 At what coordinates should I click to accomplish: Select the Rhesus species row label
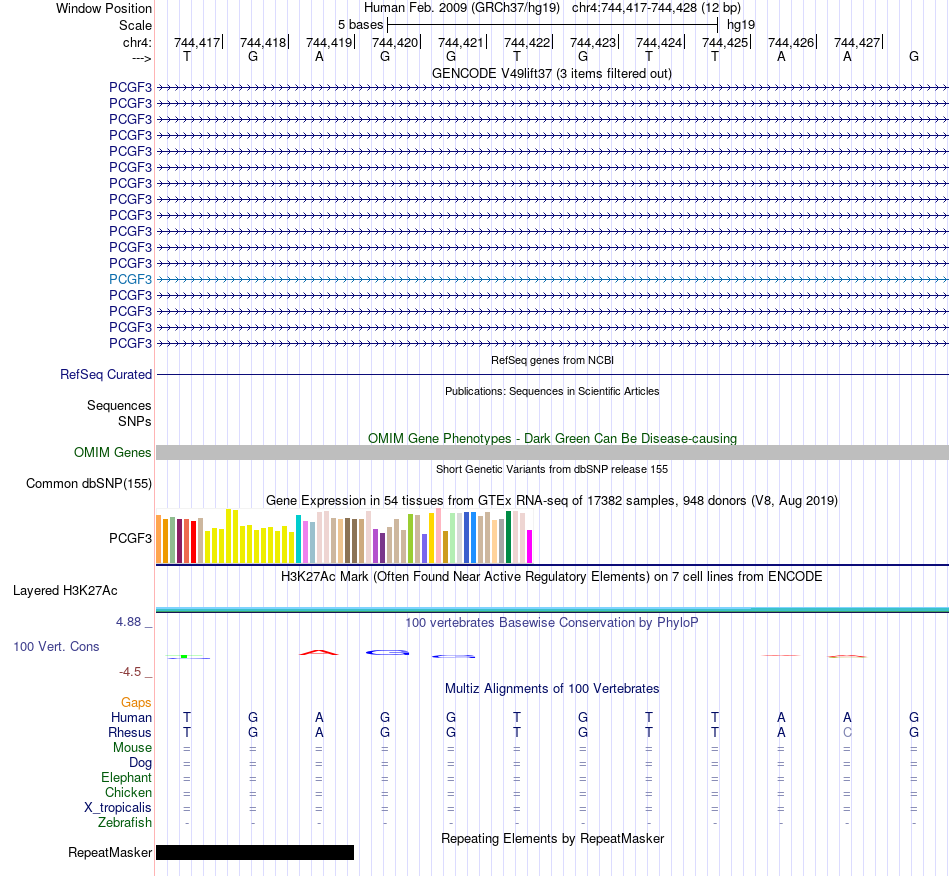tap(130, 732)
